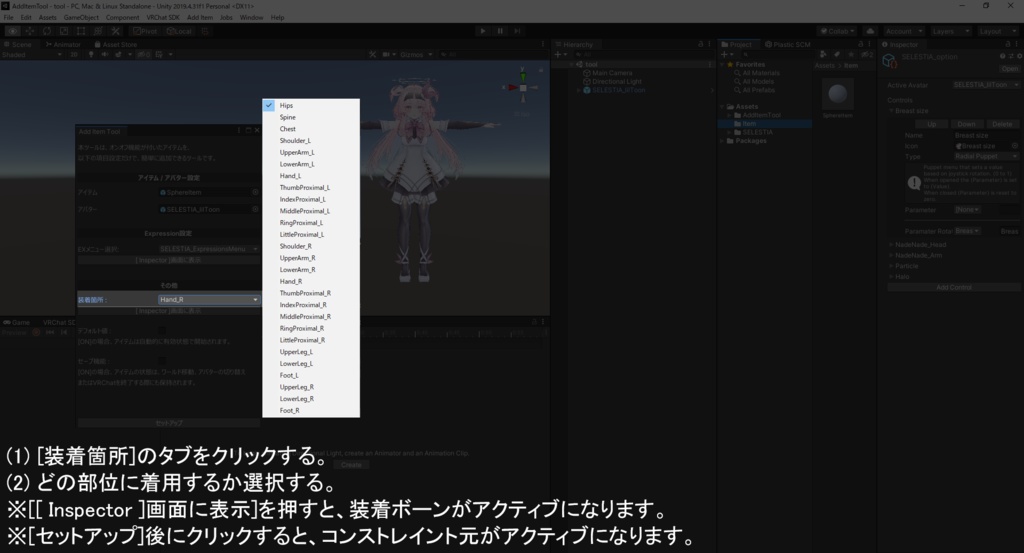Screen dimensions: 1024x553
Task: Click Hierarchy create plus button
Action: pos(559,55)
